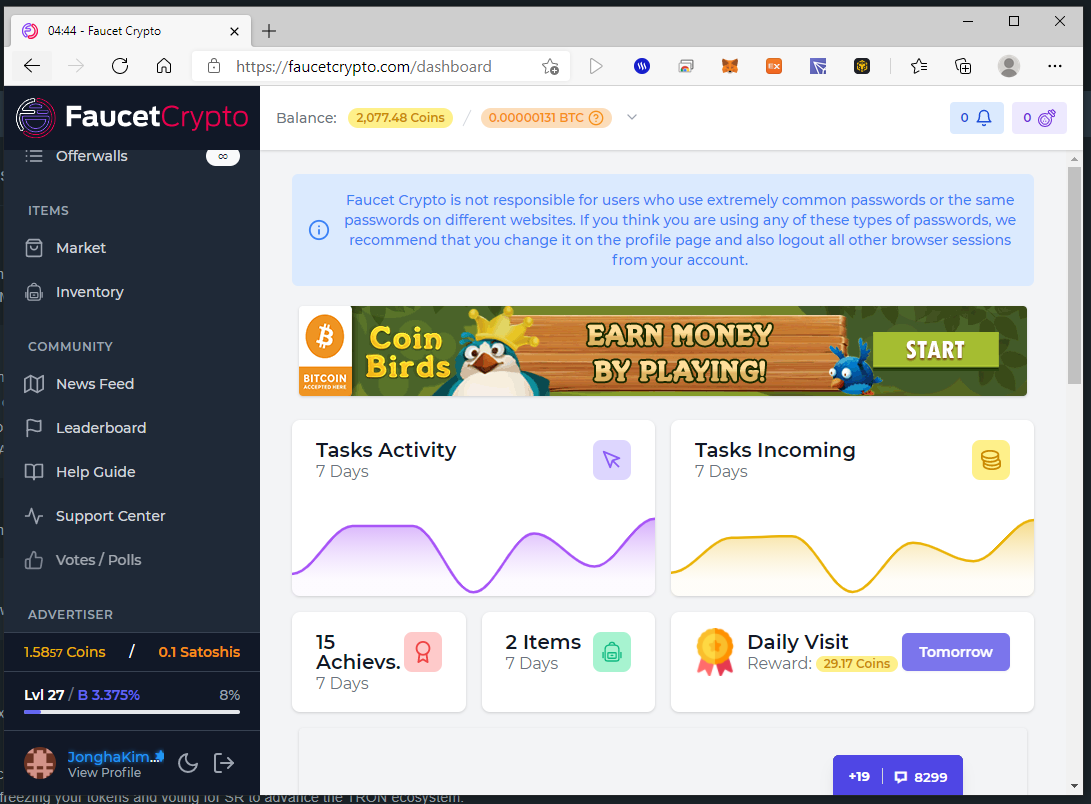Click the page vertical scrollbar thumb

[x=1074, y=275]
